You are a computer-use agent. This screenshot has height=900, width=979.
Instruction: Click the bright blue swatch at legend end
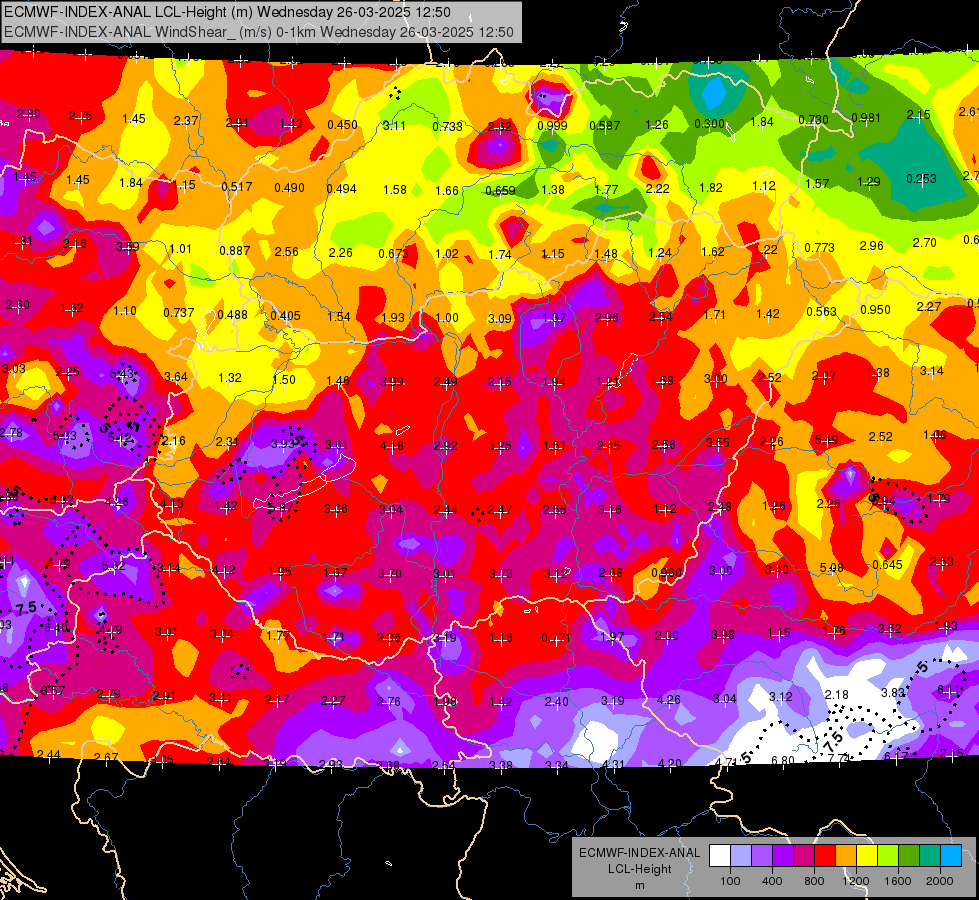click(x=952, y=855)
